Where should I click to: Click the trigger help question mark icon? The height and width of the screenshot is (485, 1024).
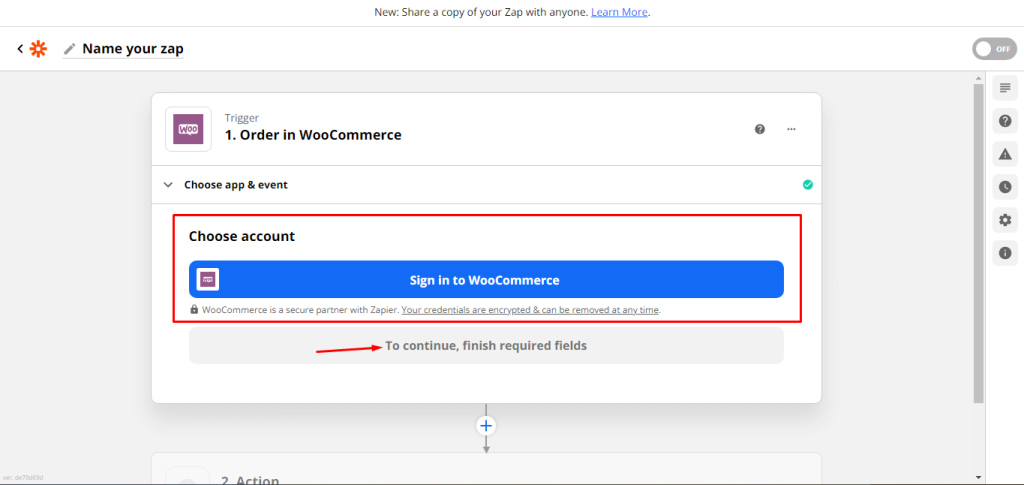coord(760,129)
